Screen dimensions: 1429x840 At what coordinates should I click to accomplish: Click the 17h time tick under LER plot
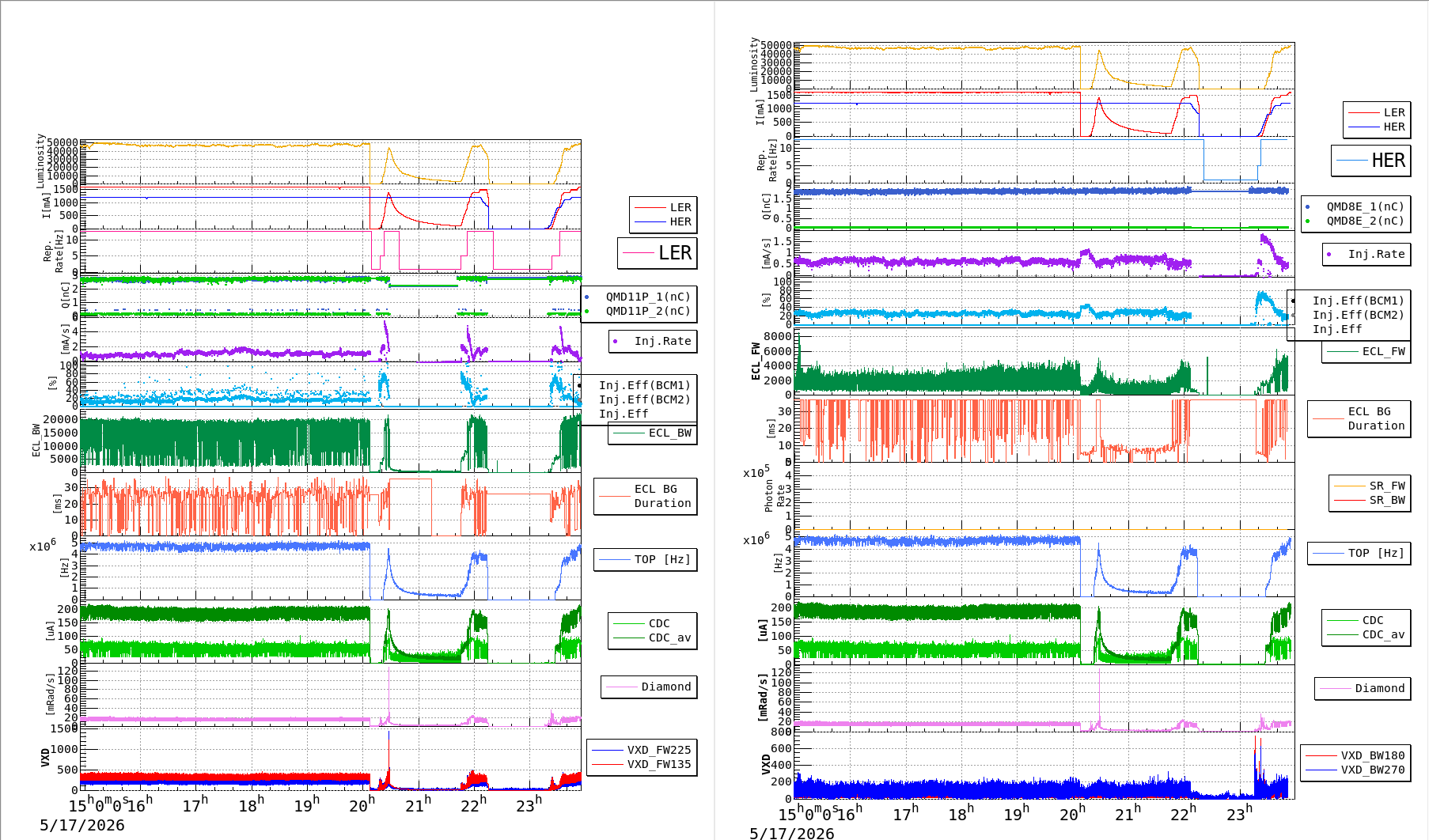tap(195, 804)
